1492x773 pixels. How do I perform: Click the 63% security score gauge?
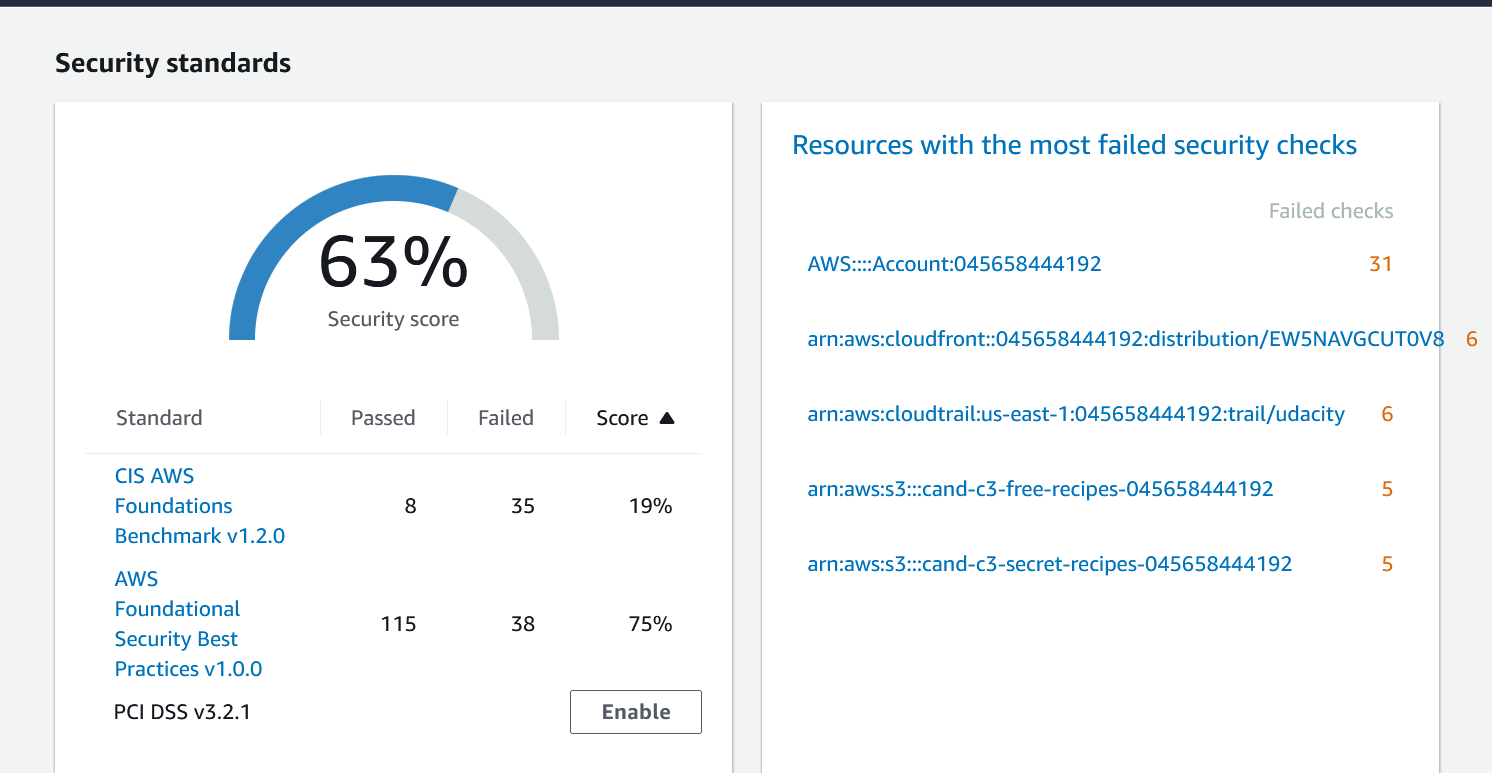(393, 260)
